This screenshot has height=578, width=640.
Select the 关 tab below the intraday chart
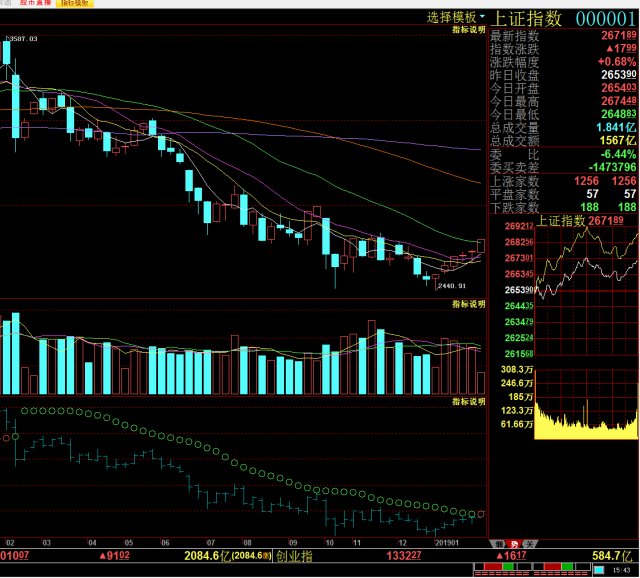pyautogui.click(x=529, y=544)
